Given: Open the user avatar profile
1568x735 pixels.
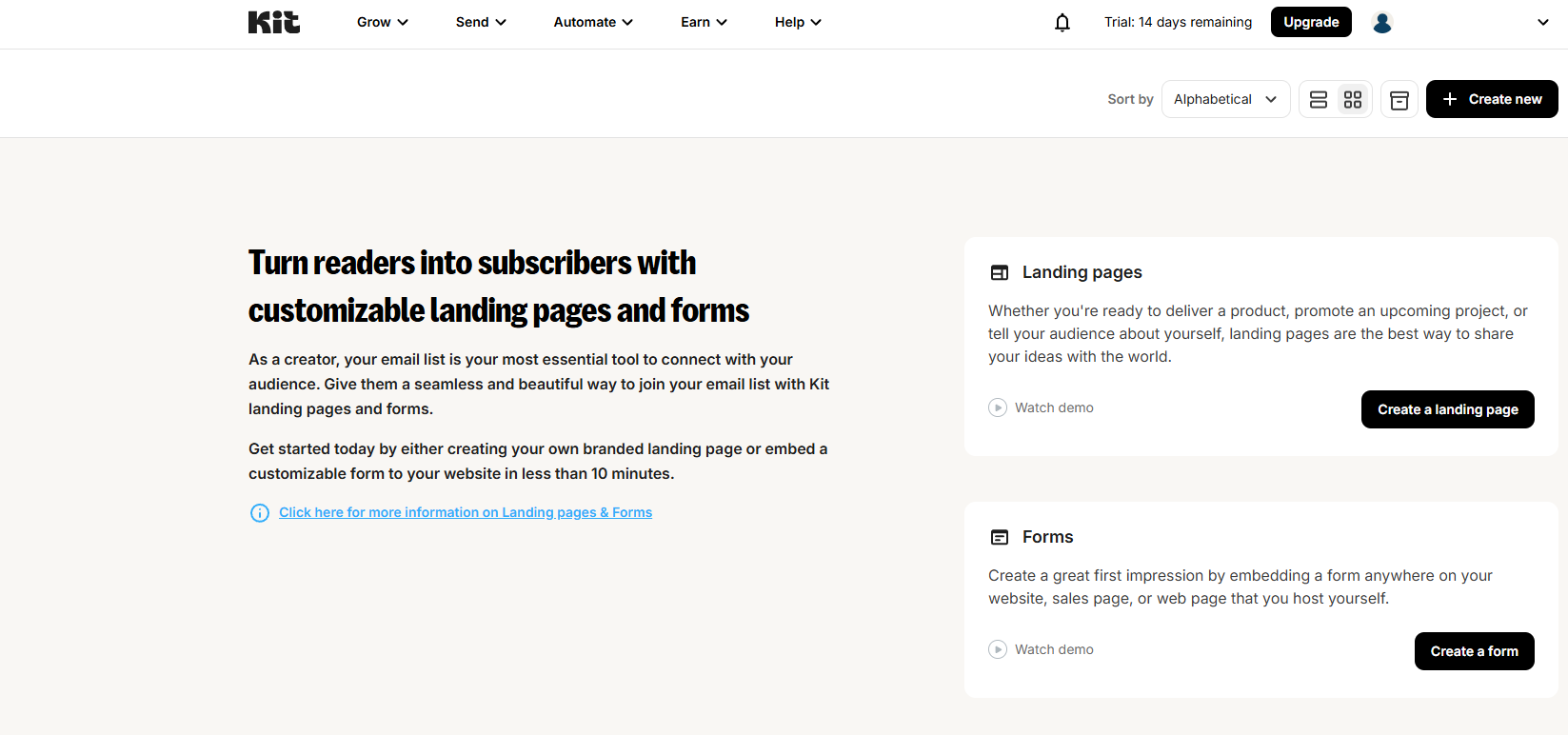Looking at the screenshot, I should tap(1382, 22).
